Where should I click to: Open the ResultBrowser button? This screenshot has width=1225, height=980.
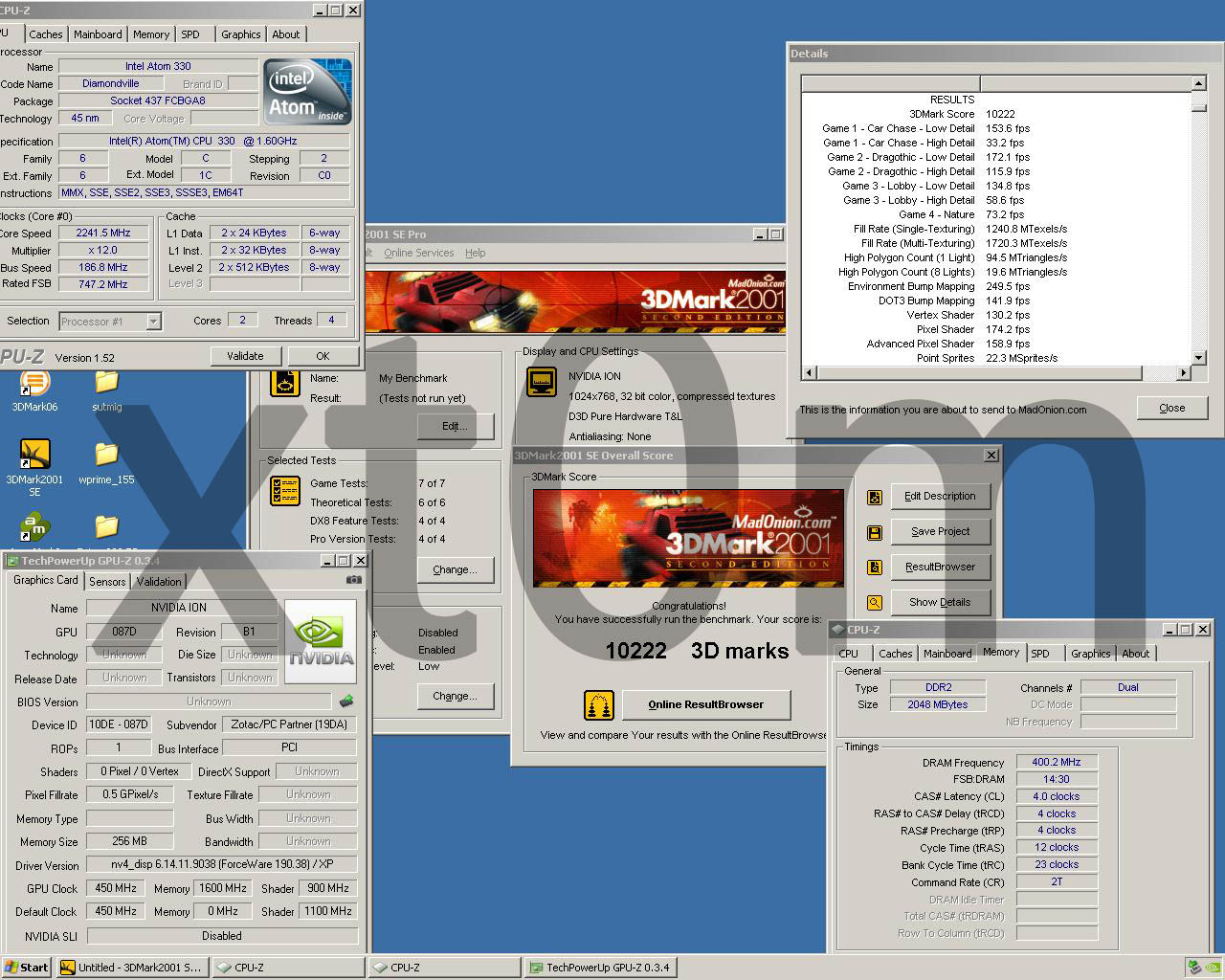pyautogui.click(x=940, y=568)
